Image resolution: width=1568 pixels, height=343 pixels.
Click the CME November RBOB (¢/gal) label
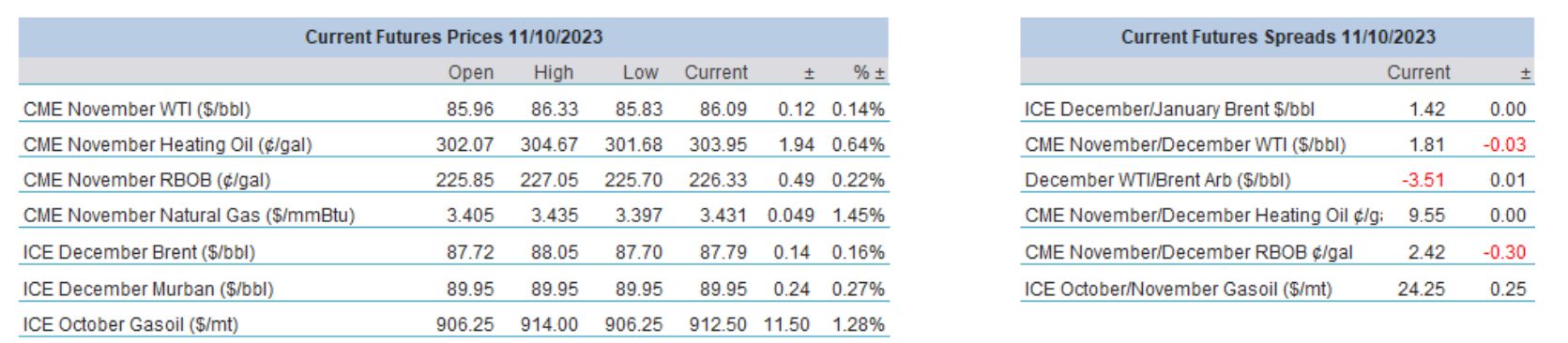(146, 180)
